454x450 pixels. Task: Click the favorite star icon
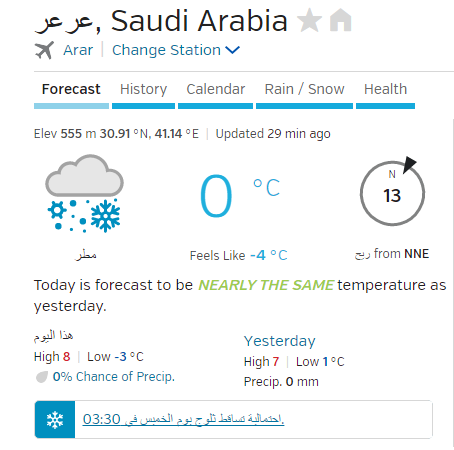click(310, 20)
